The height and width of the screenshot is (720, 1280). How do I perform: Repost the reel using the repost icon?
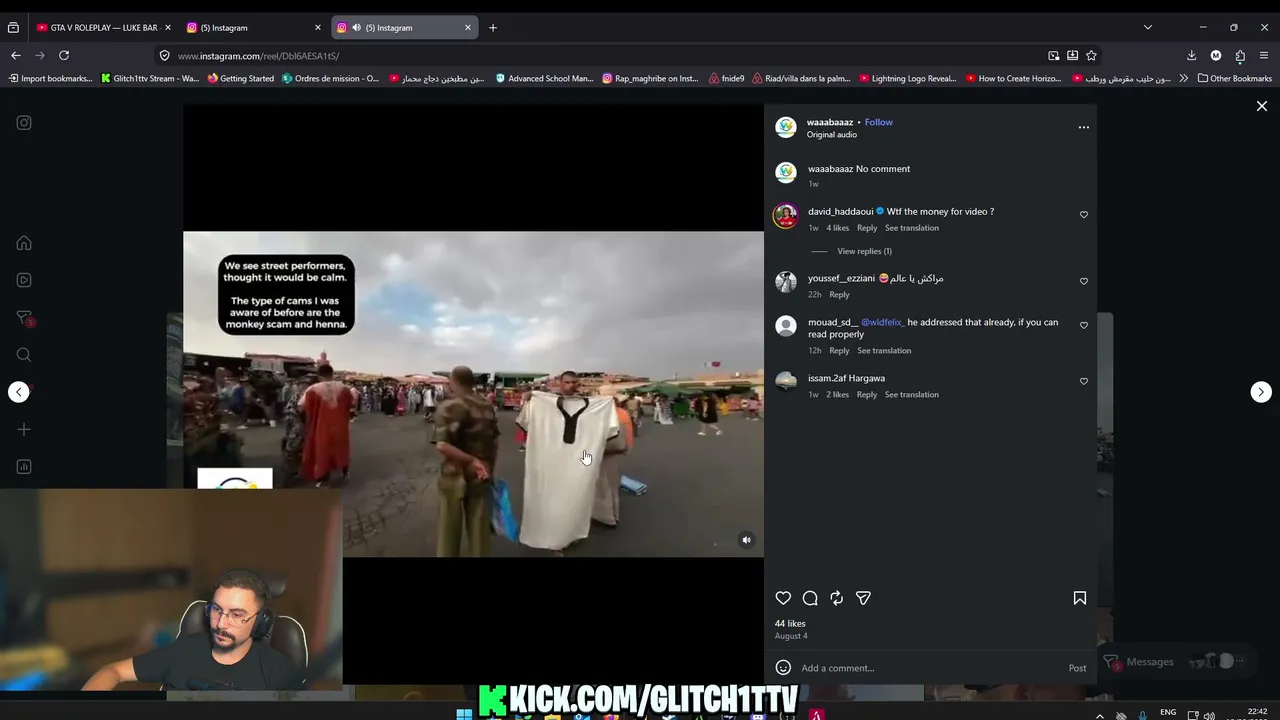[837, 598]
